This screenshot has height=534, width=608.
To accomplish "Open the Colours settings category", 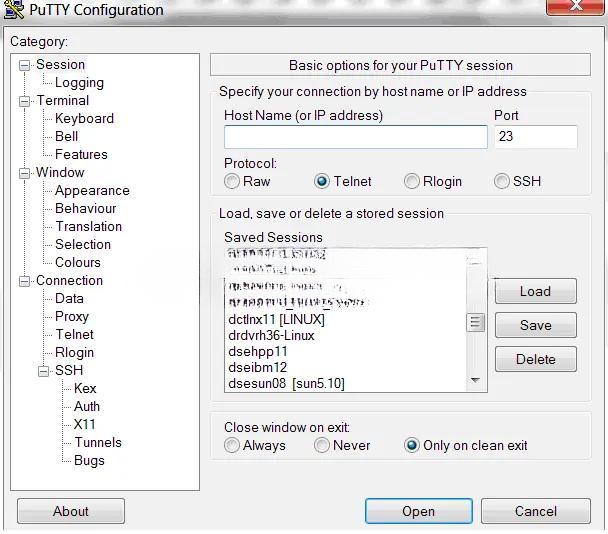I will (78, 262).
